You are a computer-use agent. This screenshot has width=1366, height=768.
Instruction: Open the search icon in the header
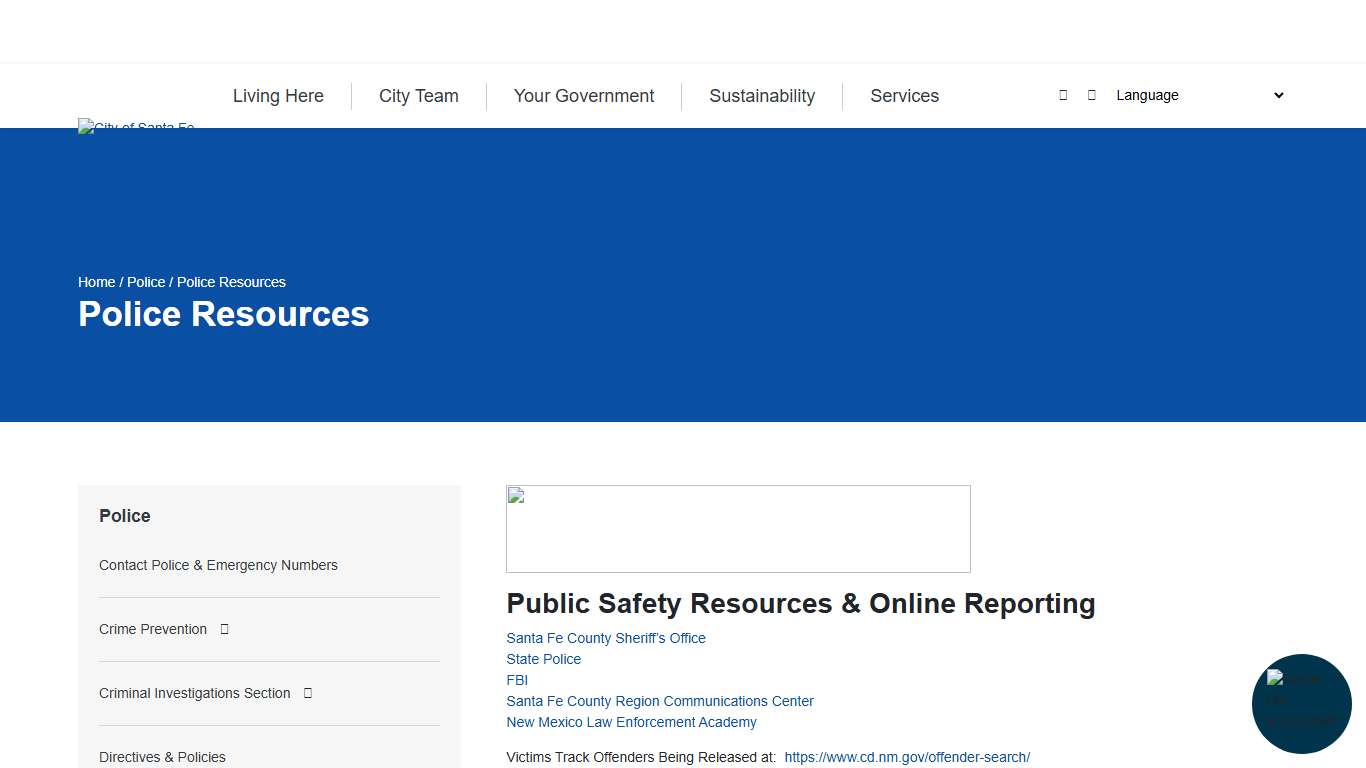tap(1063, 95)
